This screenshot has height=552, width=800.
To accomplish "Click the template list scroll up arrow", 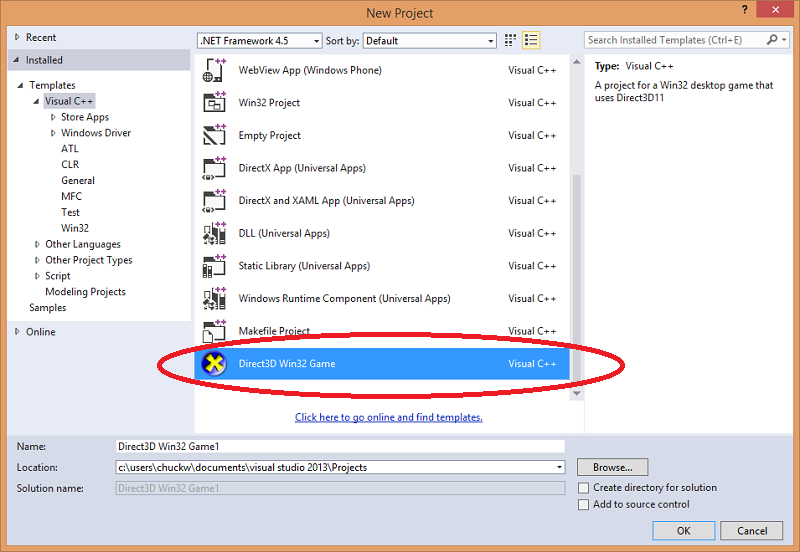I will pyautogui.click(x=577, y=62).
